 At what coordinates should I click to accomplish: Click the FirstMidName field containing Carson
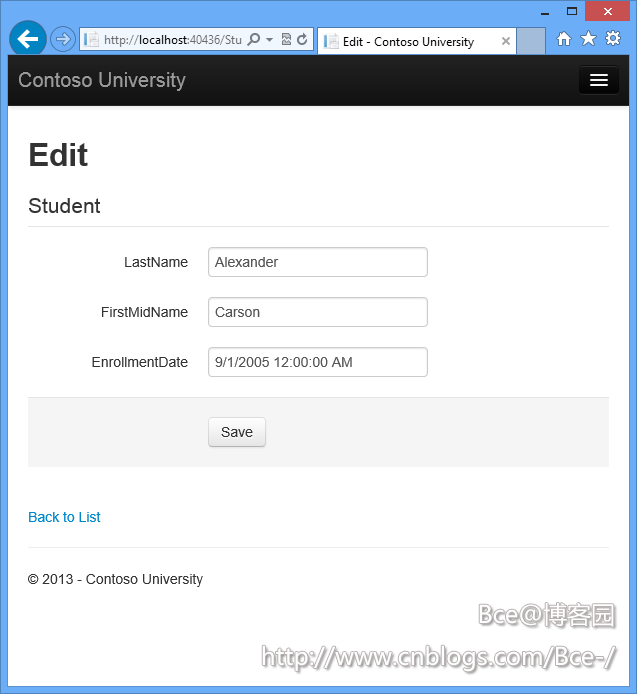coord(318,312)
